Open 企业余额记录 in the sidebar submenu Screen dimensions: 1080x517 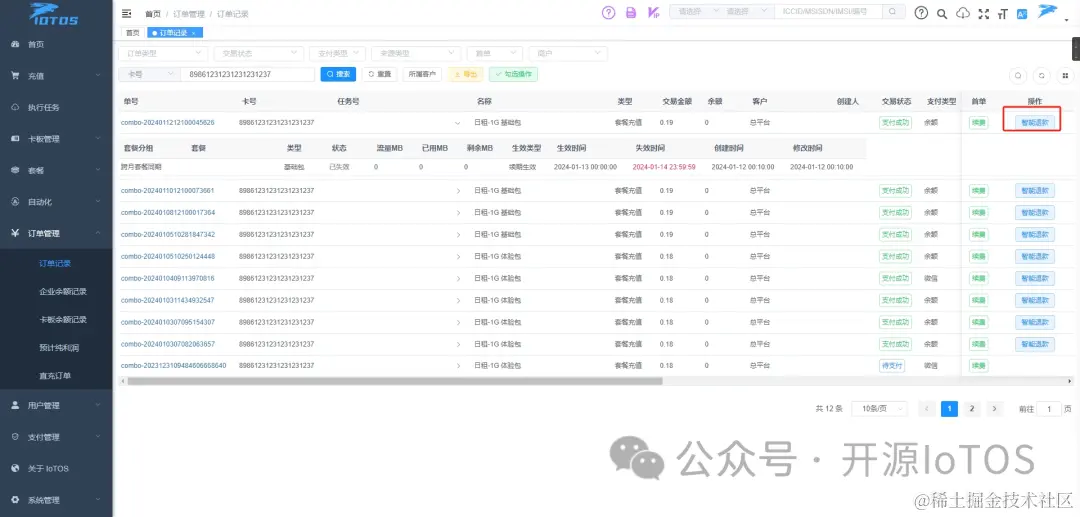tap(63, 292)
